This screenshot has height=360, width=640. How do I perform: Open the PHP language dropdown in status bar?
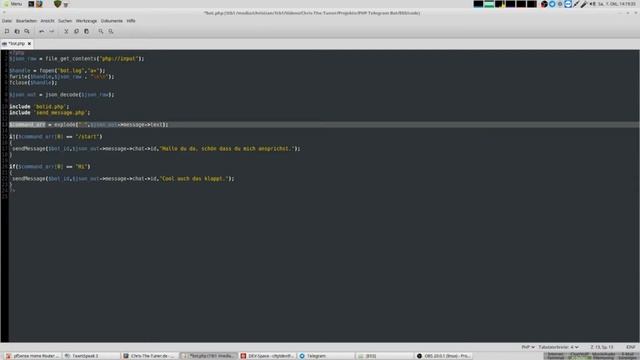pyautogui.click(x=528, y=347)
